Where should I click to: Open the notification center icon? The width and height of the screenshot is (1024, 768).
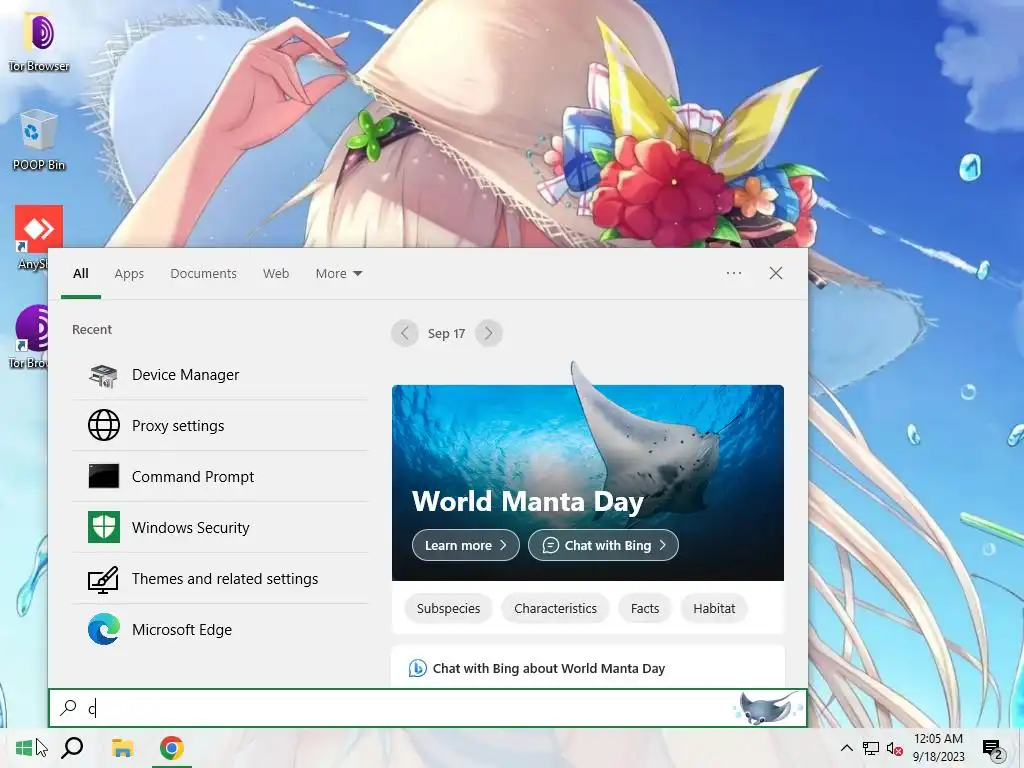click(993, 749)
